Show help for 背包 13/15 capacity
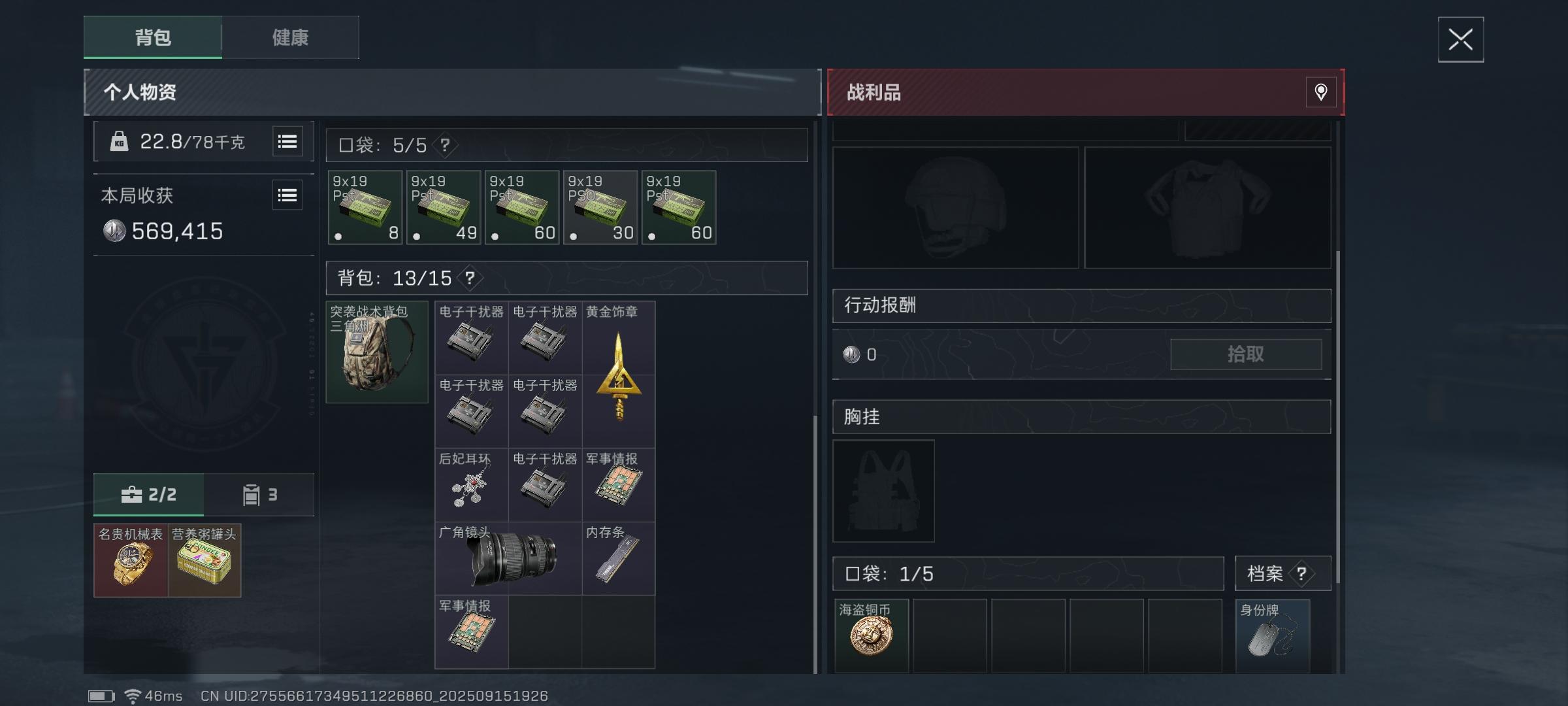Screen dimensions: 1568x706 click(469, 278)
